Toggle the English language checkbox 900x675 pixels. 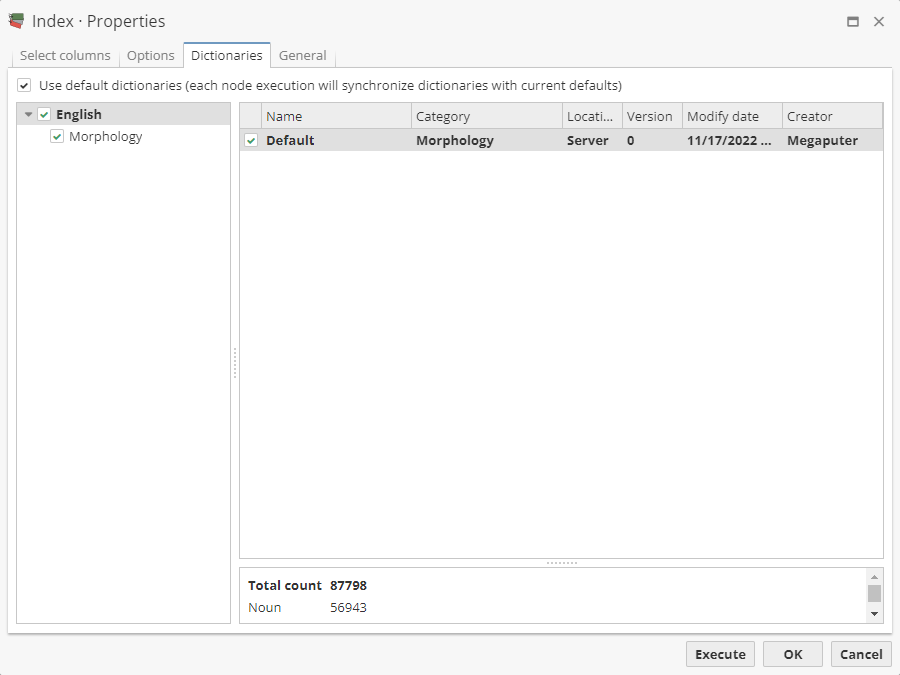click(x=44, y=114)
